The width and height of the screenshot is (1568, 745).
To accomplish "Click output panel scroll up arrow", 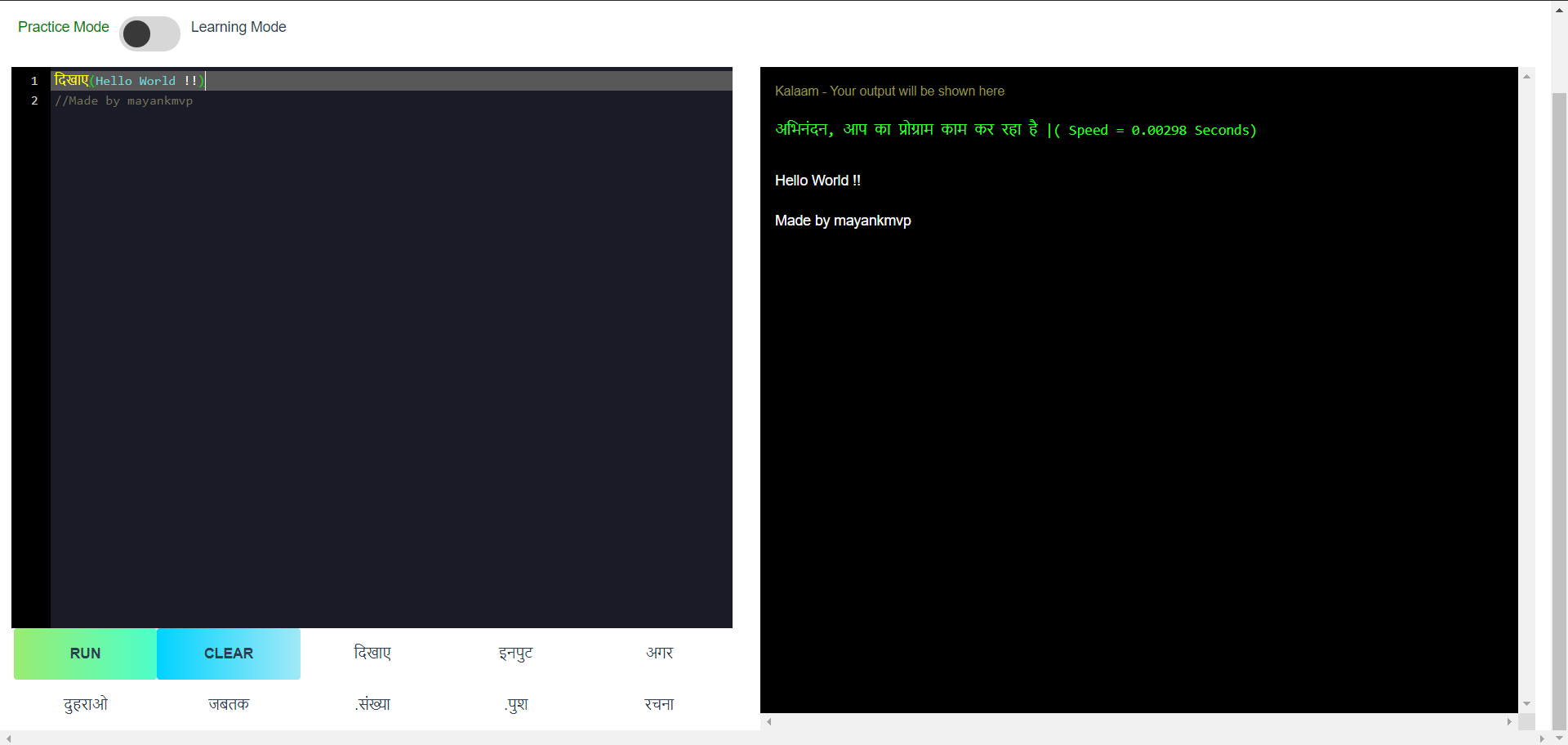I will 1526,76.
